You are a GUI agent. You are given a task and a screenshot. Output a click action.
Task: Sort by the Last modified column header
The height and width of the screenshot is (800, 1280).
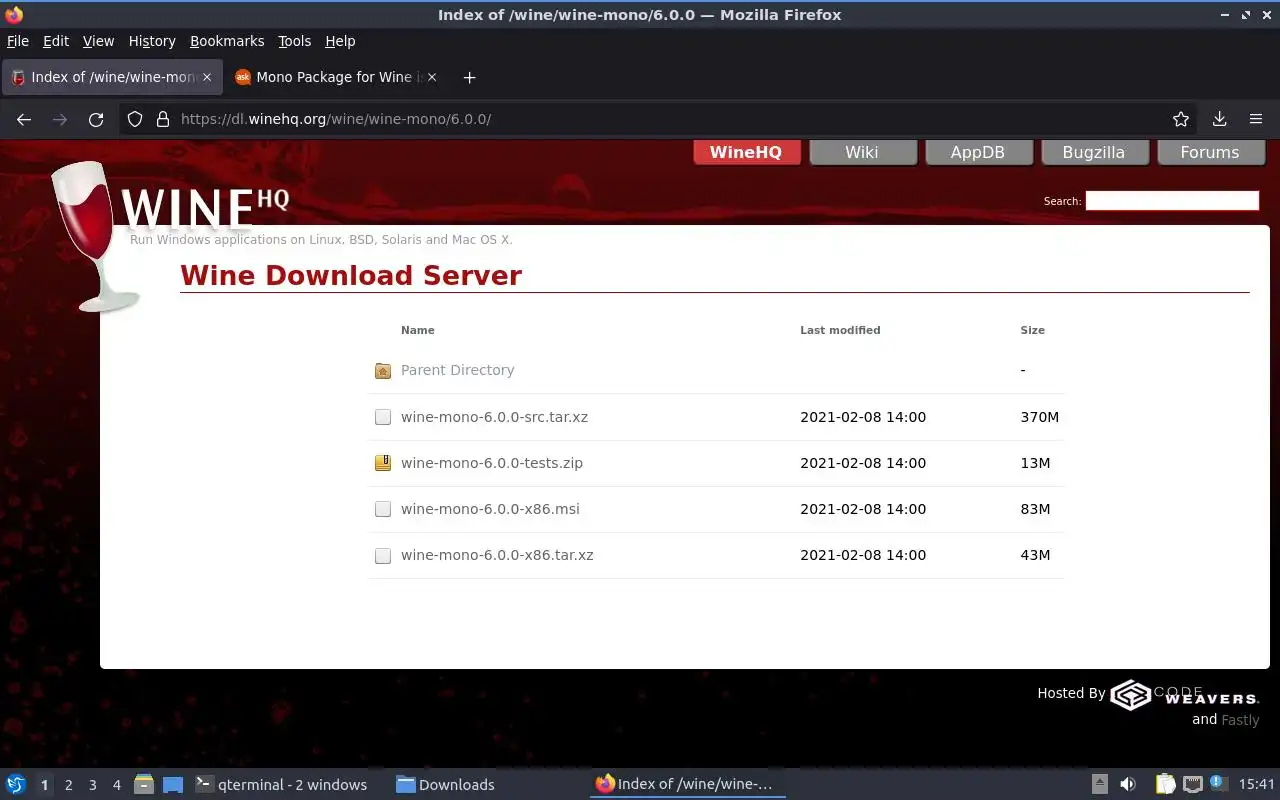pos(840,330)
